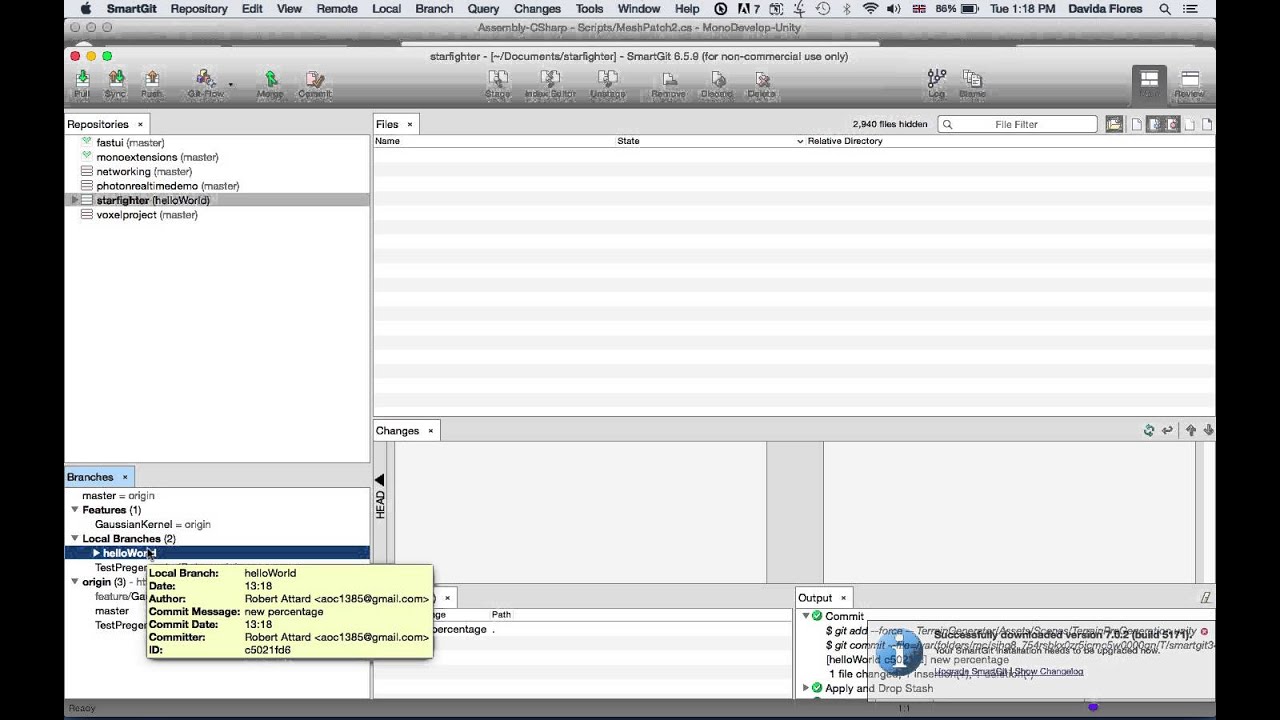Collapse the Features branch group
The width and height of the screenshot is (1280, 720).
(74, 510)
